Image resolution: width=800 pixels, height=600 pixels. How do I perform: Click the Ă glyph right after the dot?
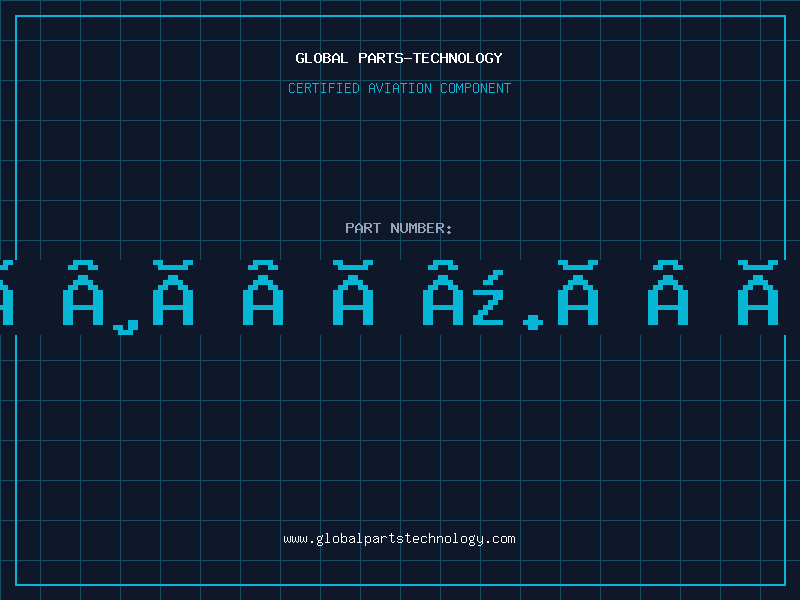point(578,293)
